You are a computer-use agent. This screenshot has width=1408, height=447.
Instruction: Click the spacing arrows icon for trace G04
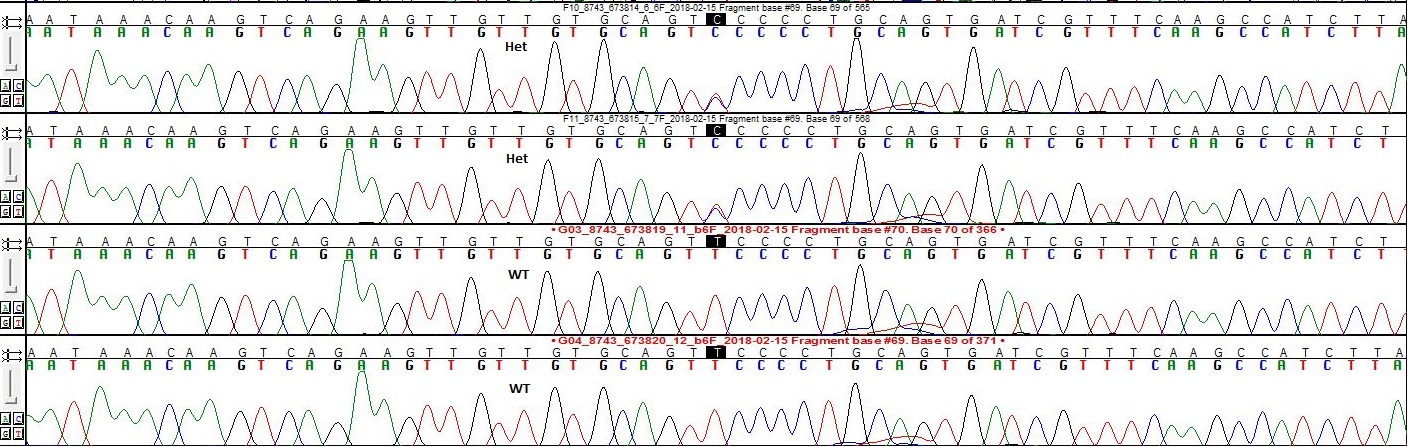pyautogui.click(x=13, y=355)
